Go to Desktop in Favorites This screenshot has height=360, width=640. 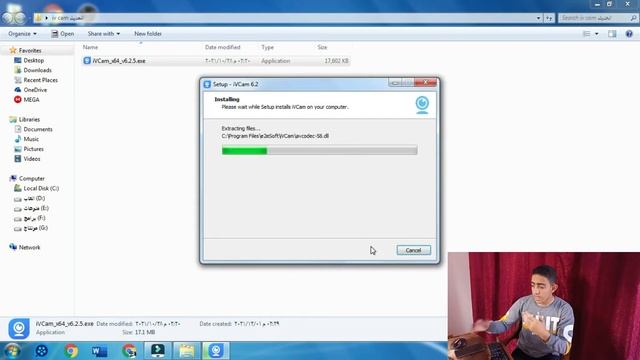pos(33,60)
